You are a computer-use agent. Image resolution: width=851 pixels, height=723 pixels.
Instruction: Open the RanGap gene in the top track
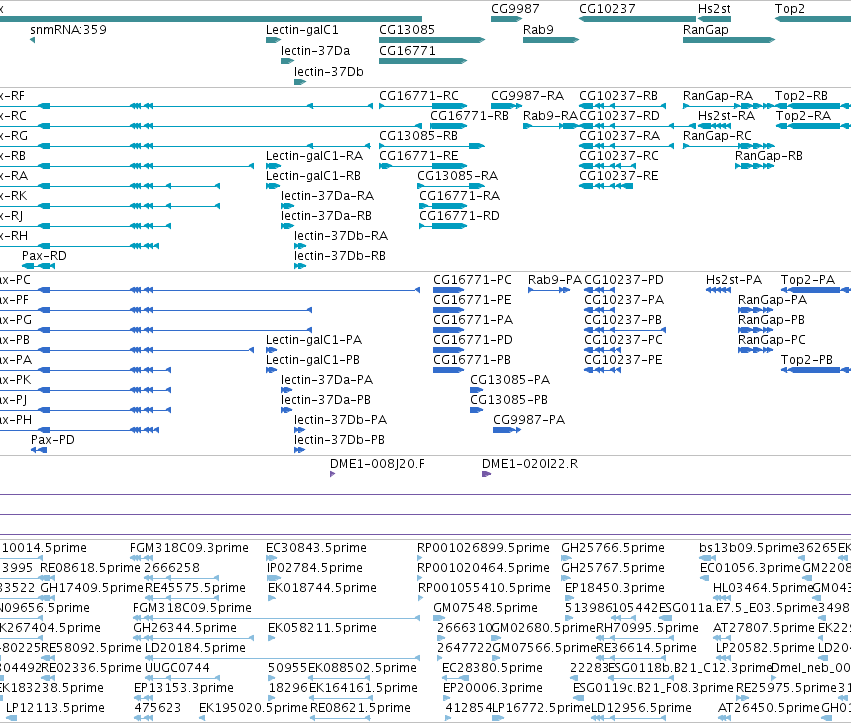coord(729,40)
